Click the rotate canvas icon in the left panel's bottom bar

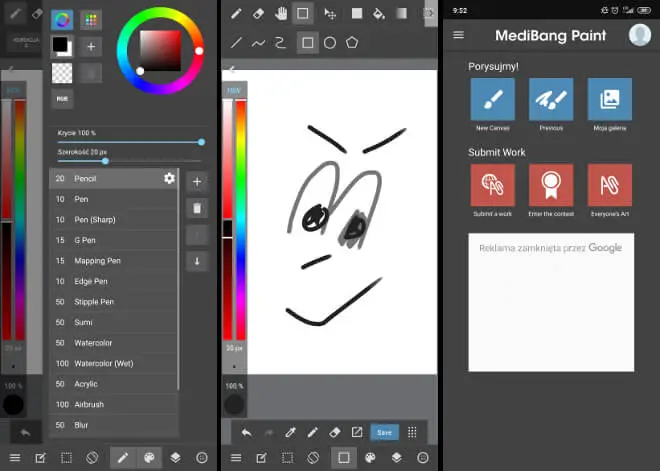[92, 458]
